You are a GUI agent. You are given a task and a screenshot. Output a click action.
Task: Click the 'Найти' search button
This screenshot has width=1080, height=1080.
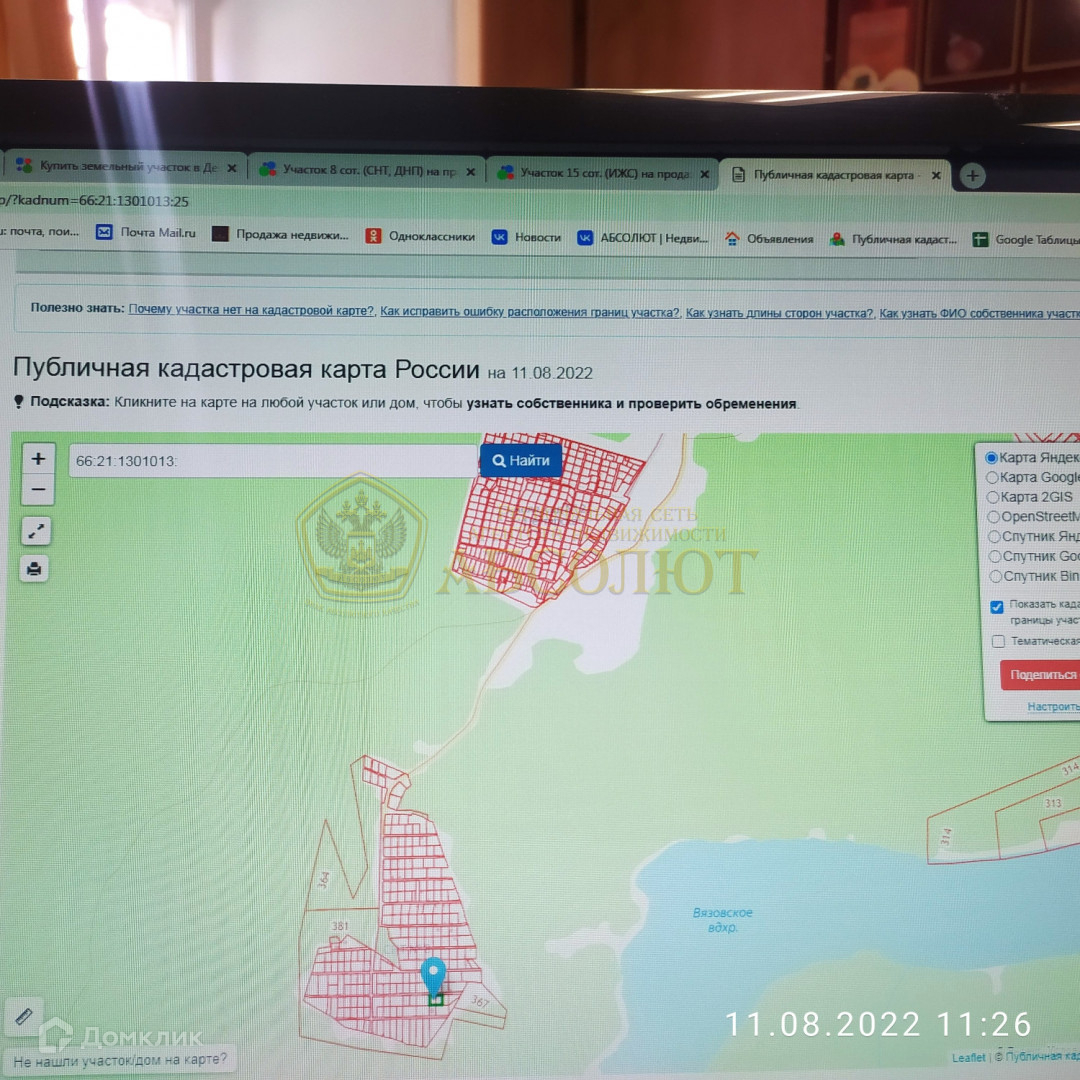click(521, 461)
